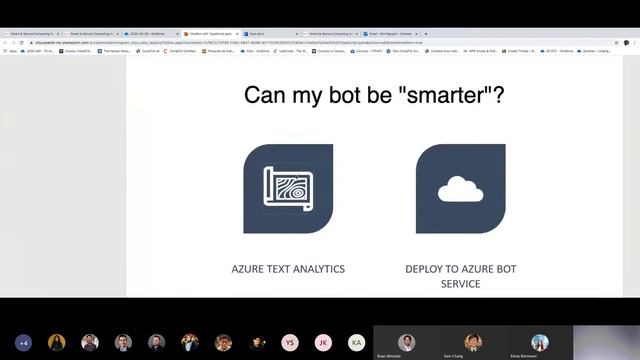
Task: Open The Hacker News bookmark
Action: pos(114,51)
